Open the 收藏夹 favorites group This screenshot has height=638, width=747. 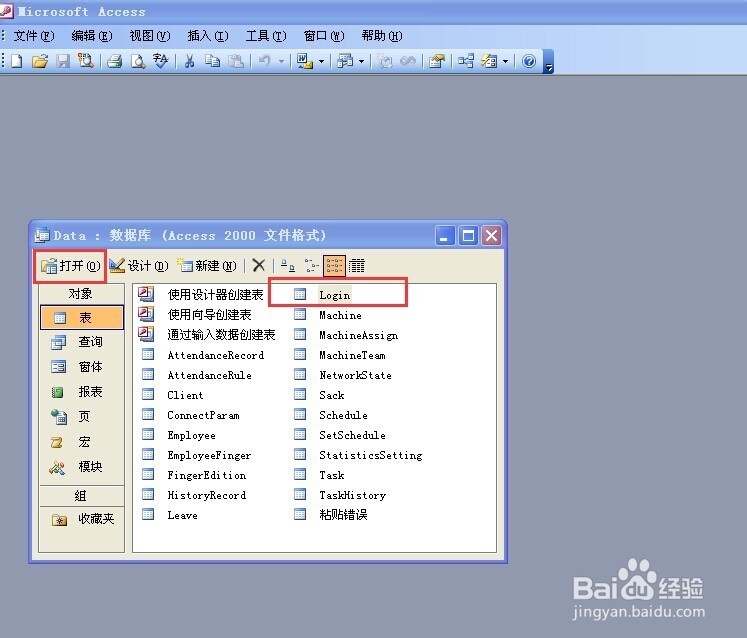point(82,519)
